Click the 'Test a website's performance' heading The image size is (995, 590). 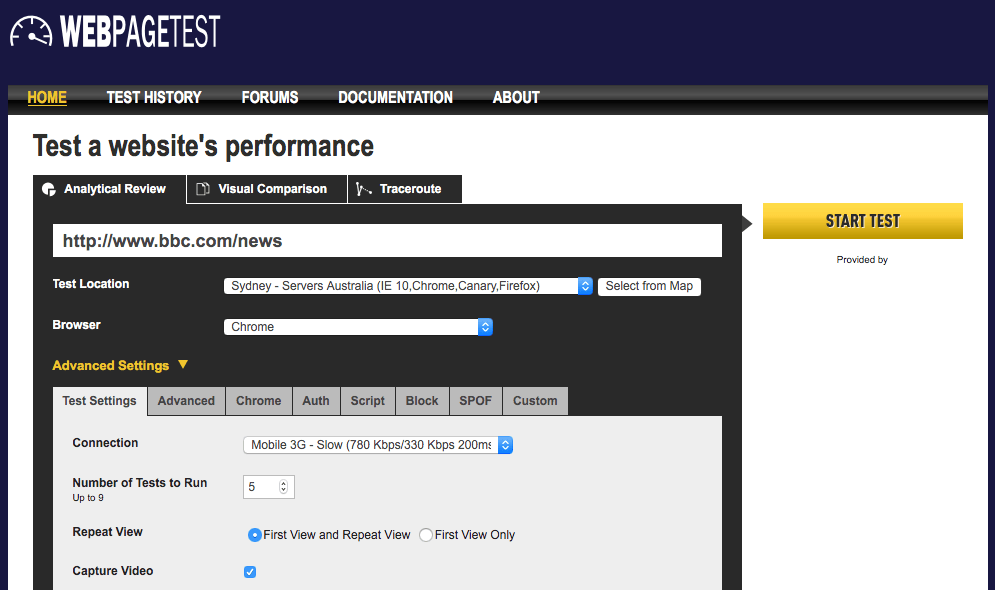pyautogui.click(x=203, y=146)
